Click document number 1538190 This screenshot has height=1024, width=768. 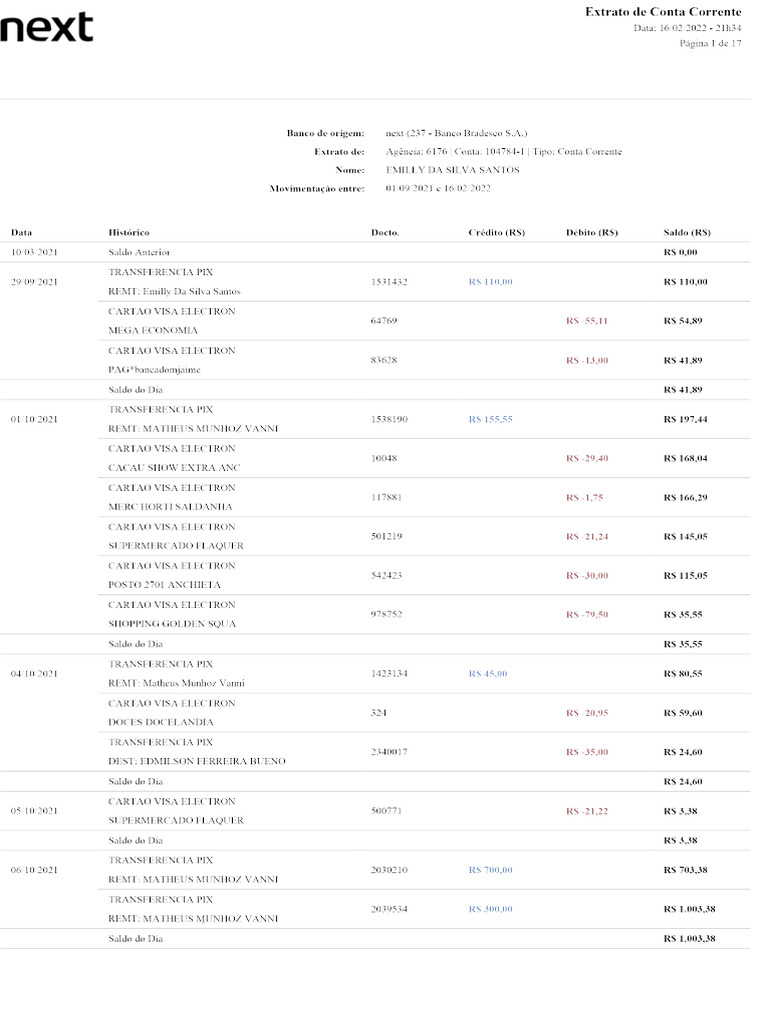coord(389,419)
